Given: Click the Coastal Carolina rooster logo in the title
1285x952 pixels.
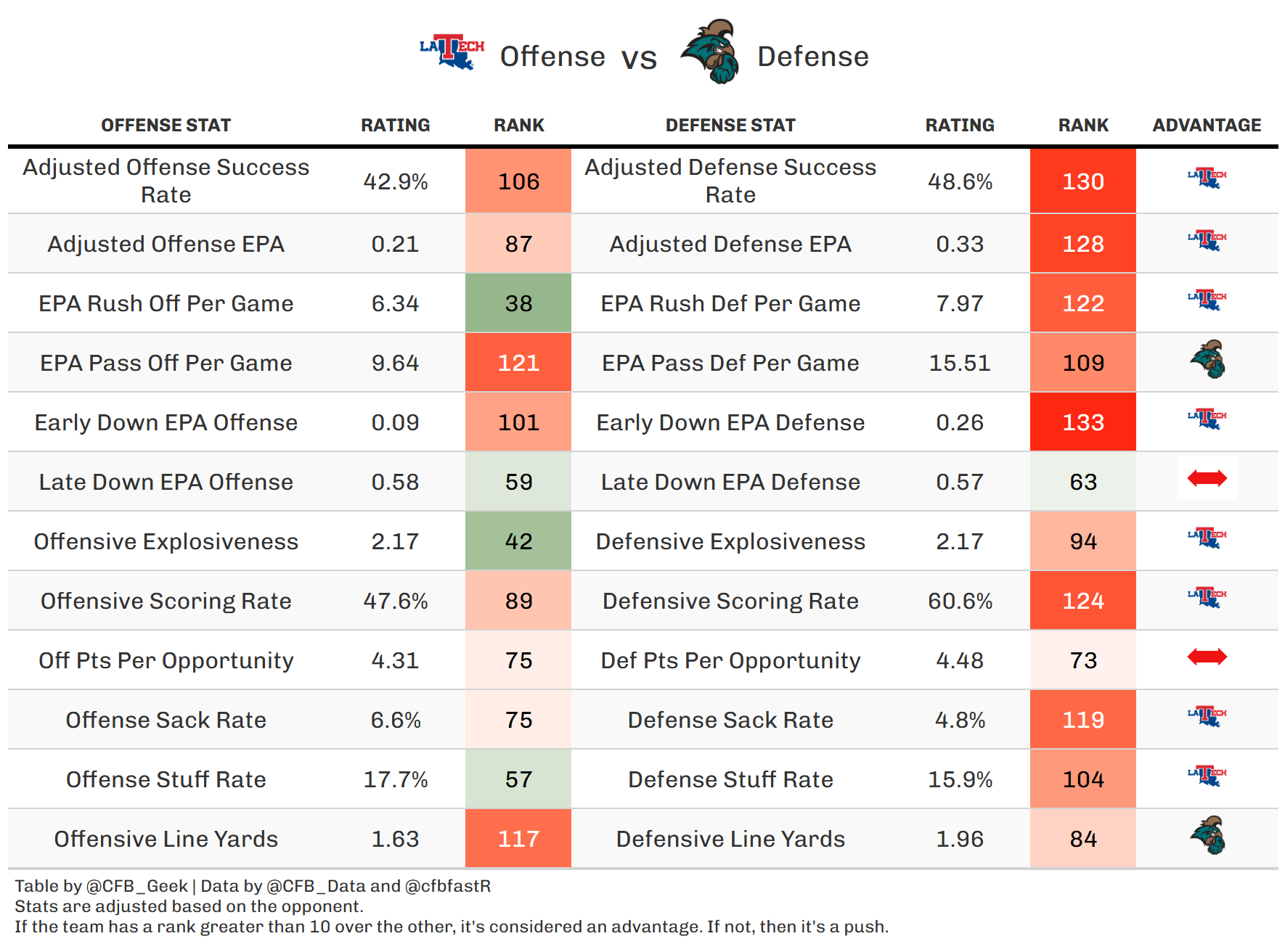Looking at the screenshot, I should pos(711,52).
